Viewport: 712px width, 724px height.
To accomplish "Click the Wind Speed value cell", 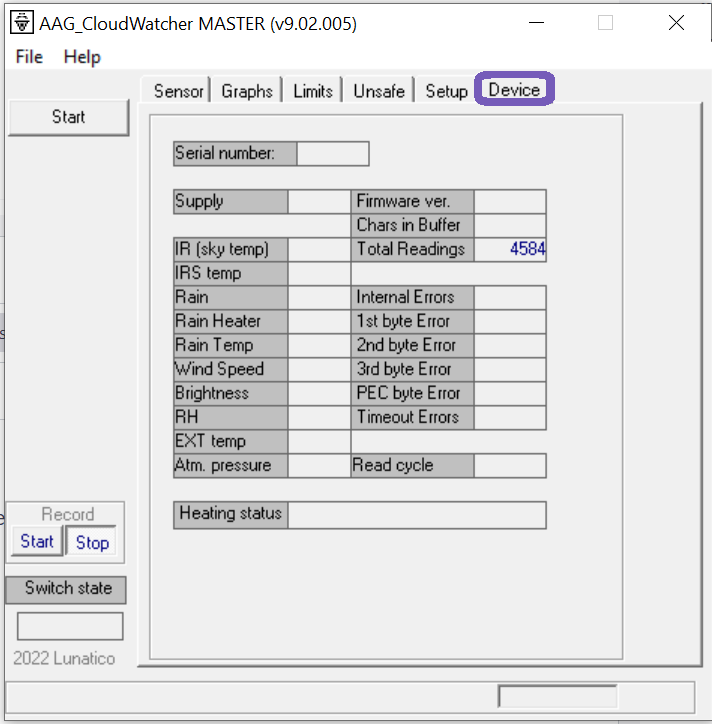I will pyautogui.click(x=319, y=370).
